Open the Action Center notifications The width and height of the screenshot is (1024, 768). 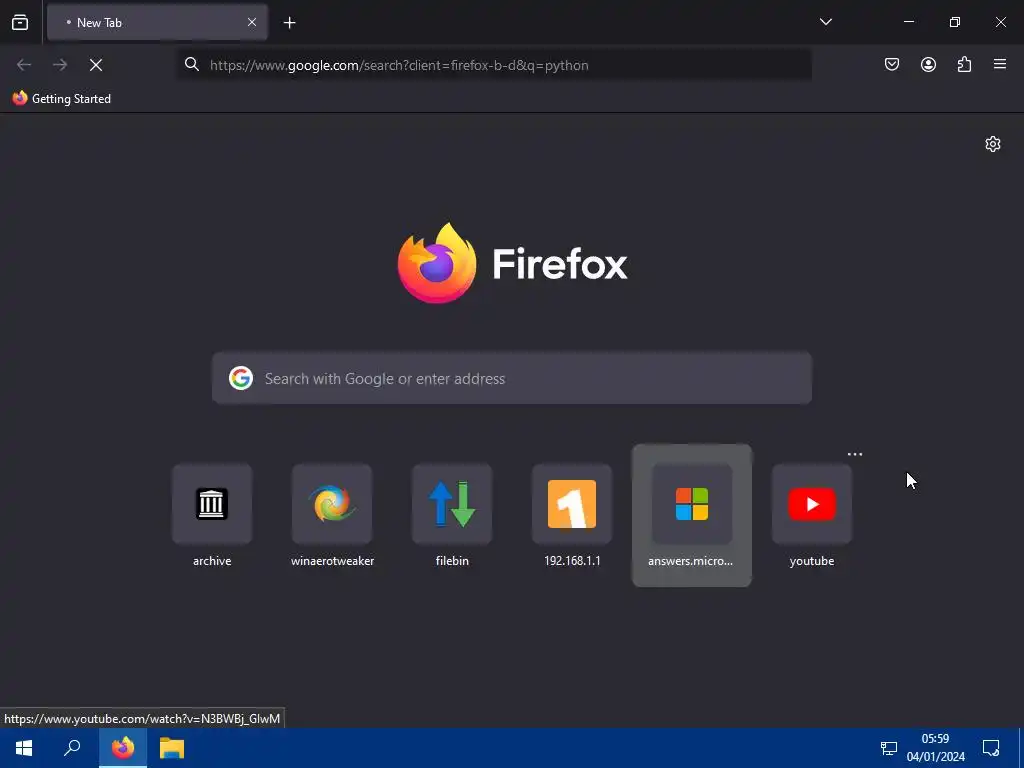tap(991, 748)
